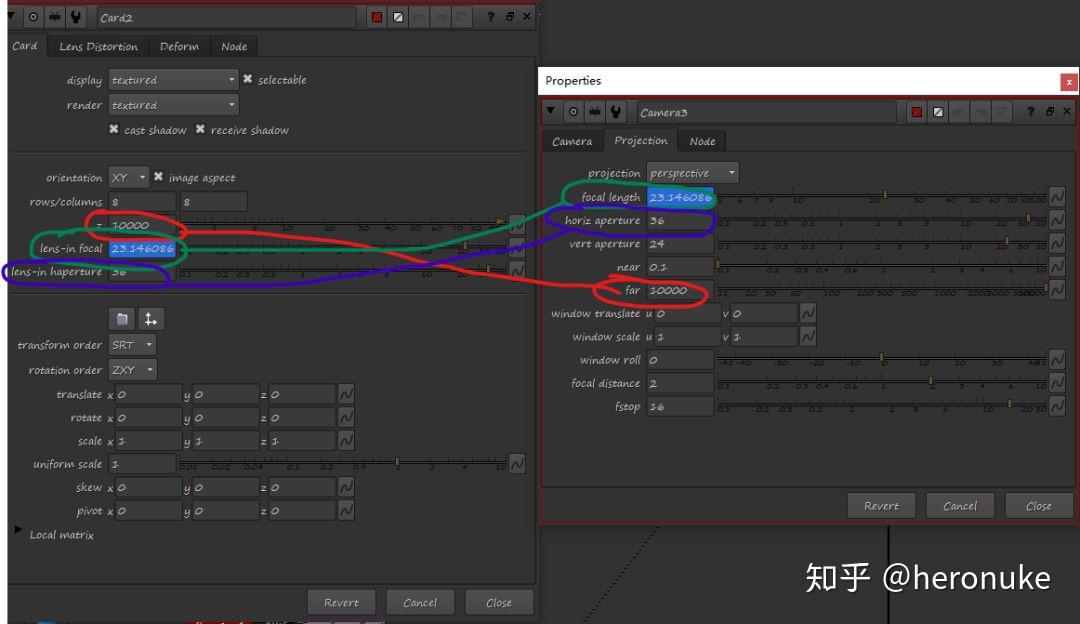
Task: Click the Card2 node name field
Action: (x=227, y=17)
